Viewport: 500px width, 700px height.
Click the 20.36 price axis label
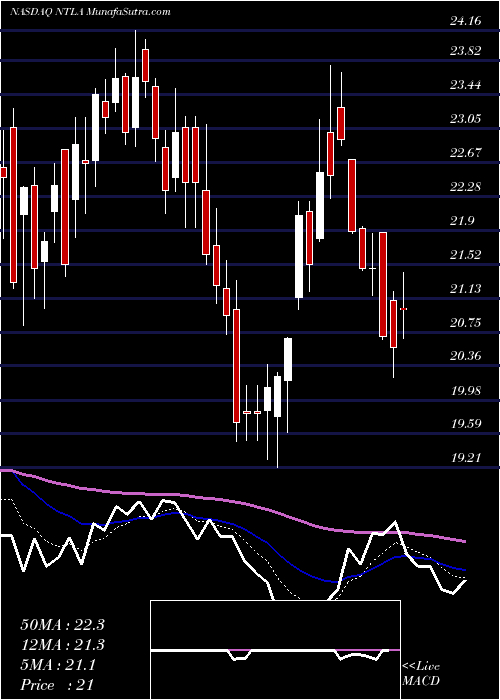pos(466,356)
